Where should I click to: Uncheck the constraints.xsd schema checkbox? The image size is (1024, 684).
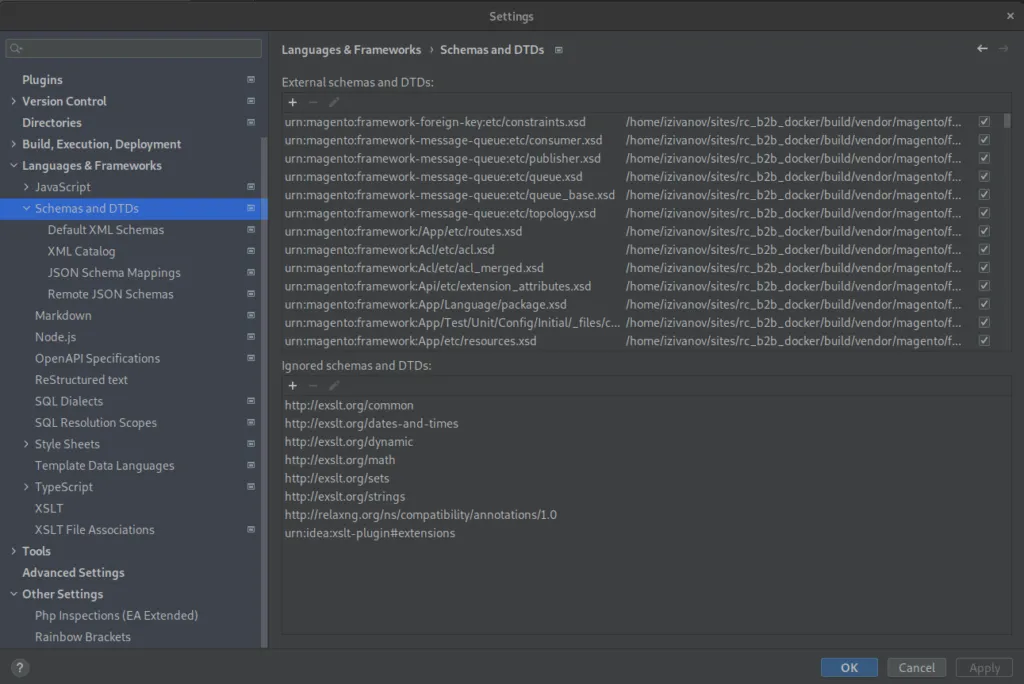click(x=984, y=121)
